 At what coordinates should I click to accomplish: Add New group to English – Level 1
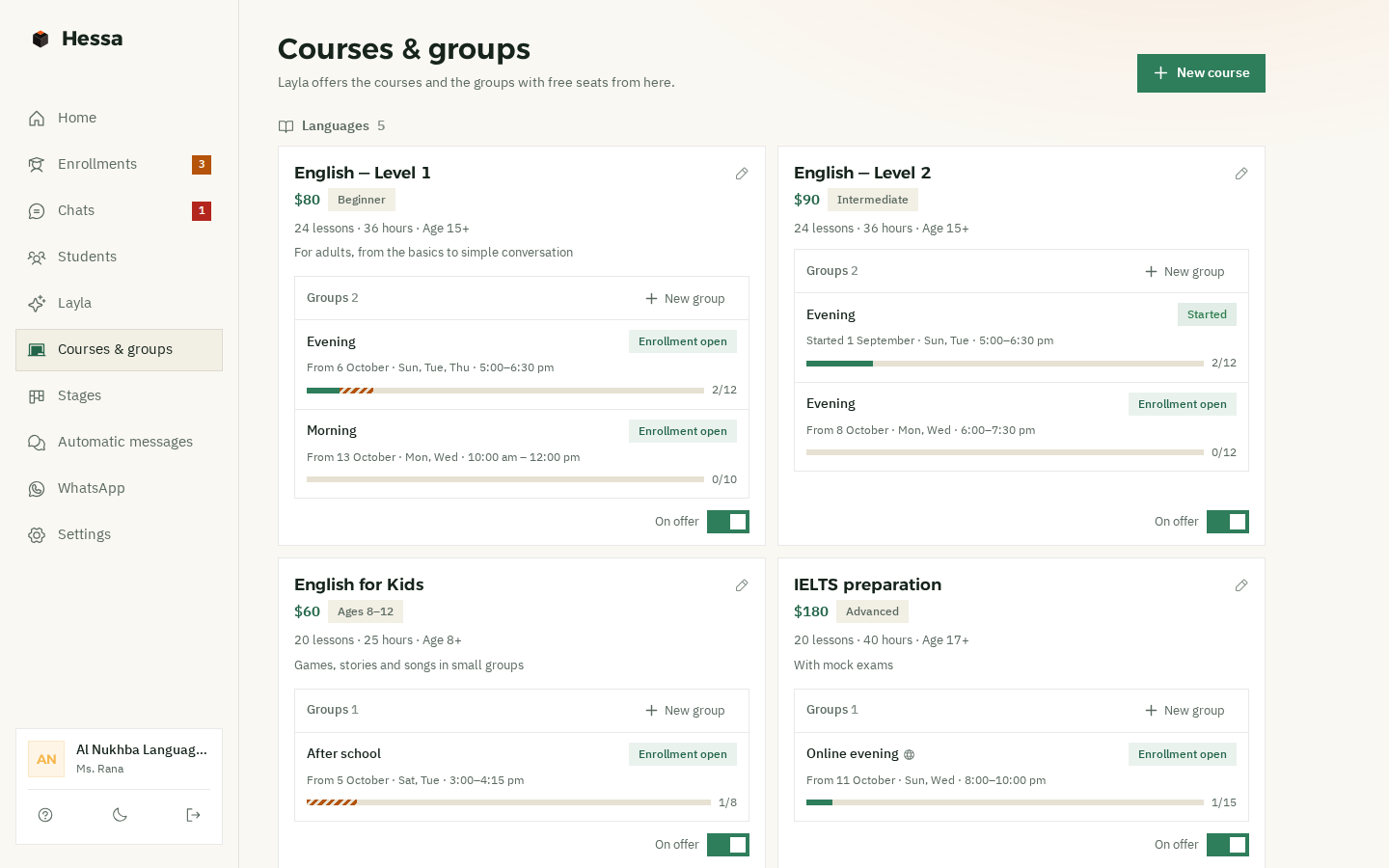click(x=685, y=299)
